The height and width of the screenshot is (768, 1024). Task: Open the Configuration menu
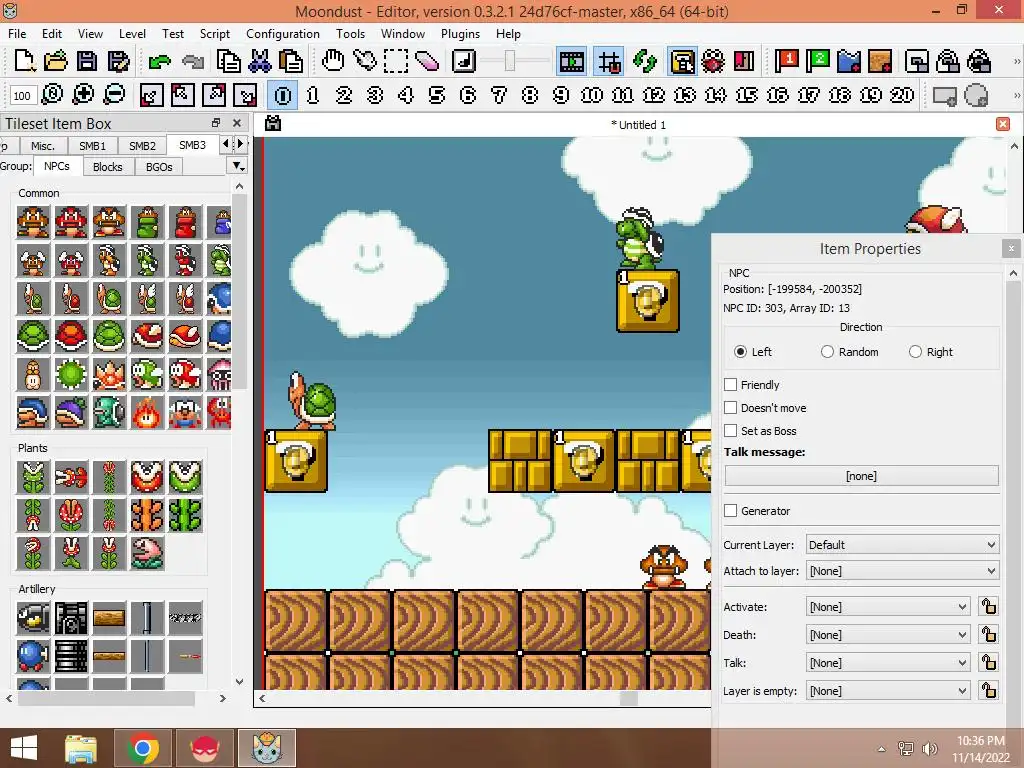click(283, 33)
